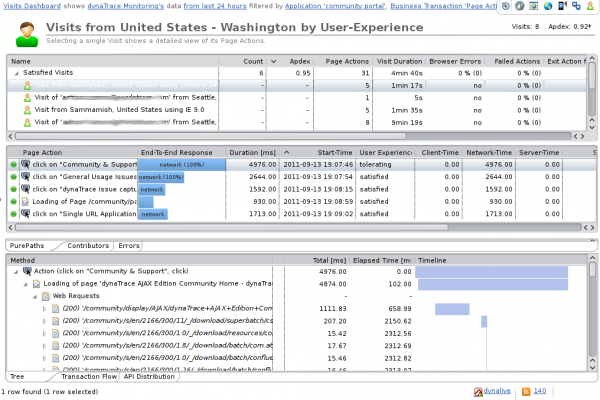This screenshot has height=400, width=600.
Task: Click the large green user avatar beside the title
Action: pos(27,34)
